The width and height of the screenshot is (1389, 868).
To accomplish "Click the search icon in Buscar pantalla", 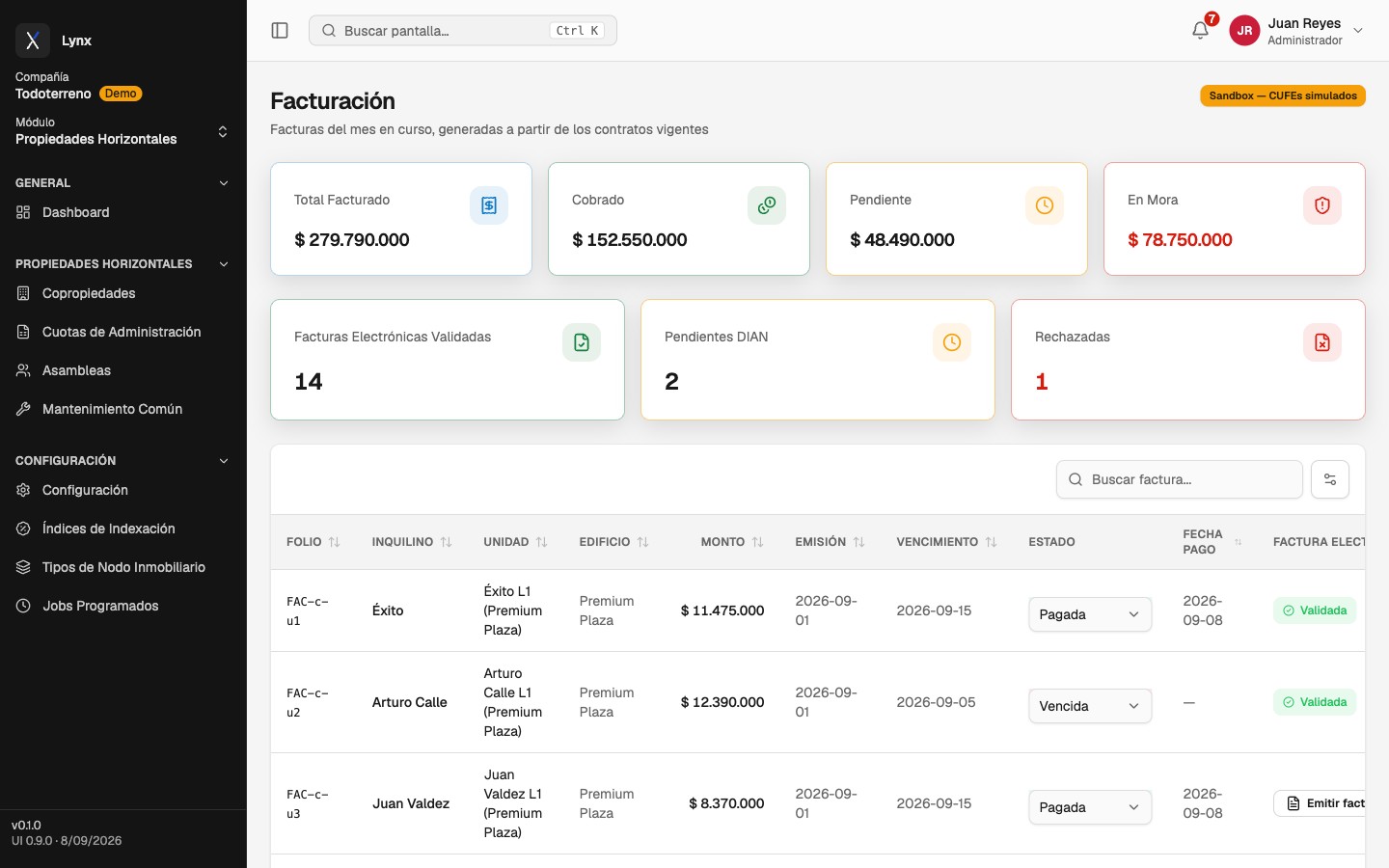I will coord(329,31).
